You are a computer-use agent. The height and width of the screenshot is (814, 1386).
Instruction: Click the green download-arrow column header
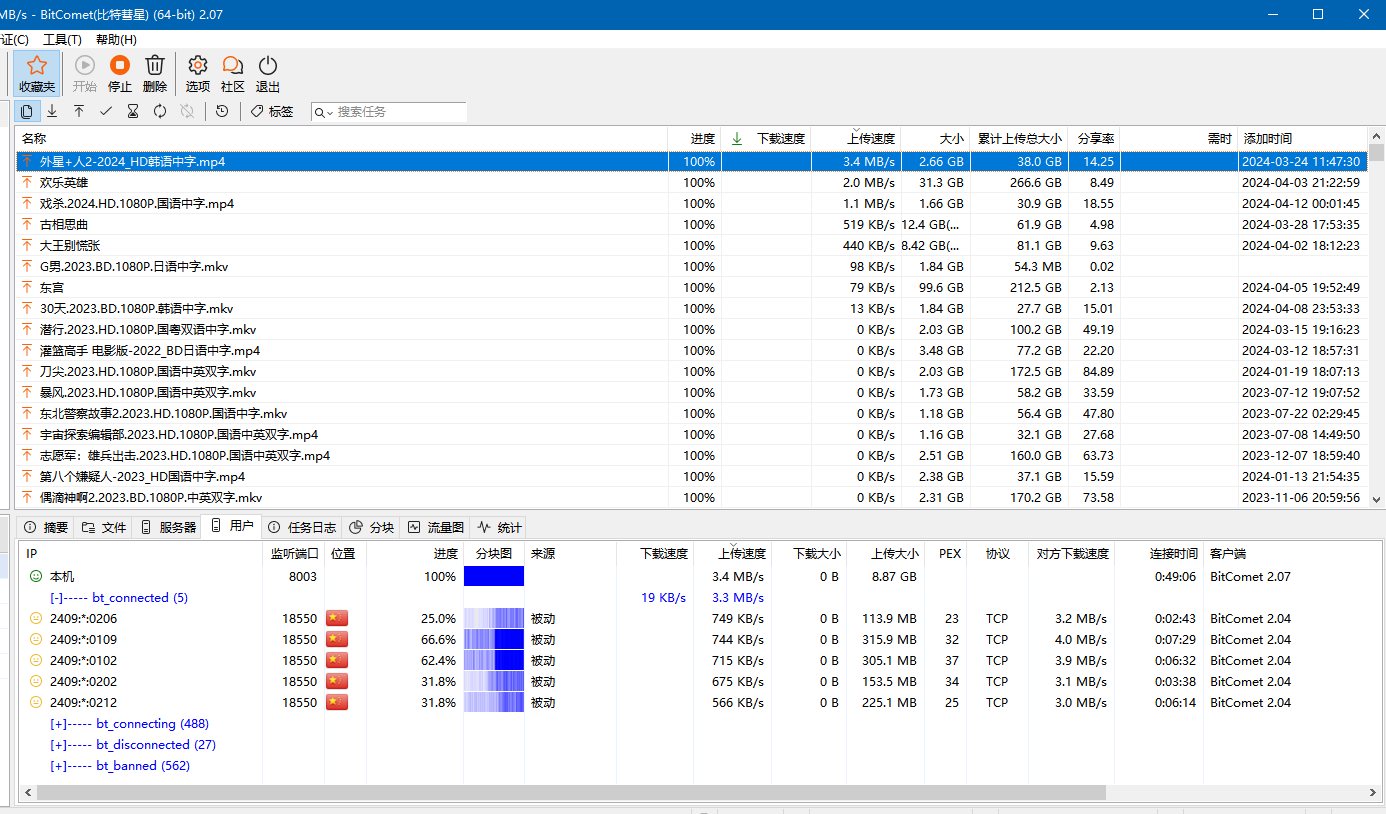737,139
